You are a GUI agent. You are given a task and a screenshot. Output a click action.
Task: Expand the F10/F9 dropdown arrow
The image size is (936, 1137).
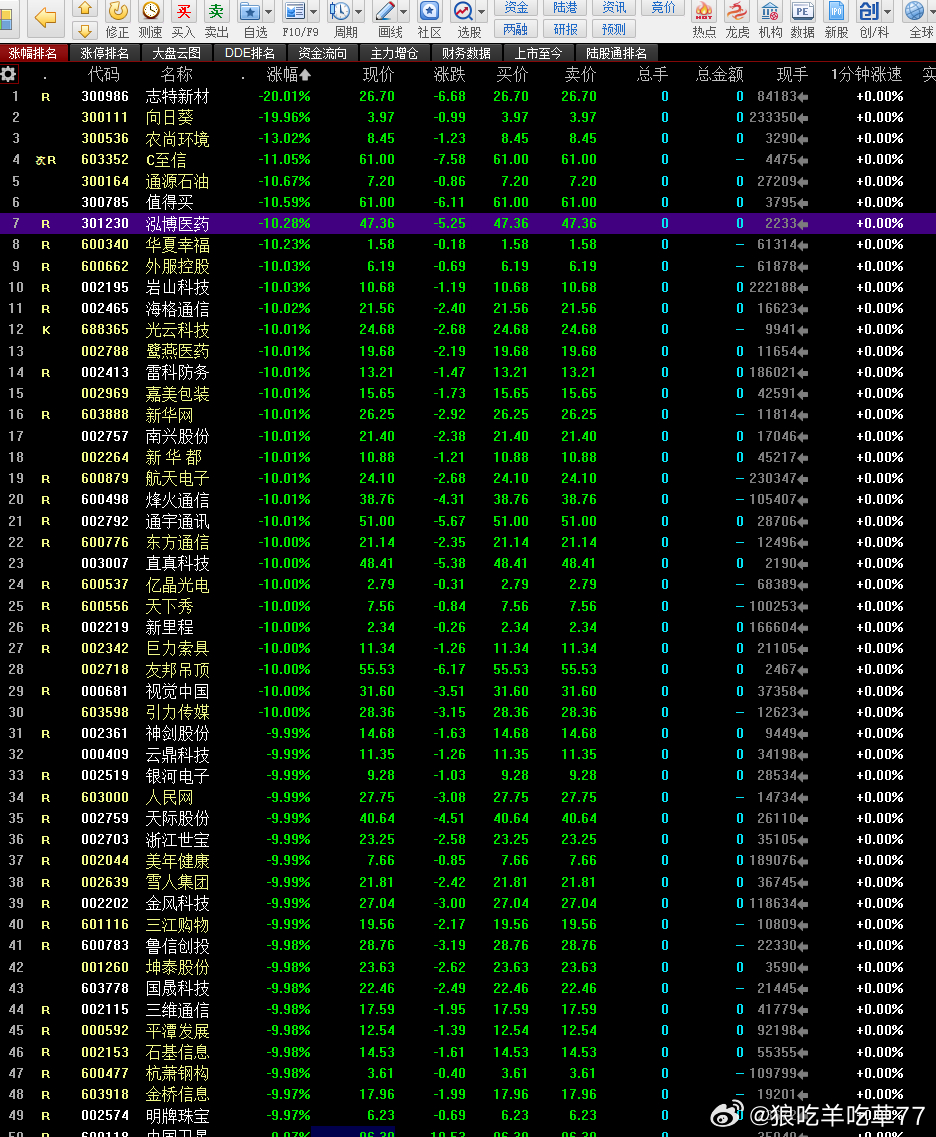pyautogui.click(x=314, y=12)
